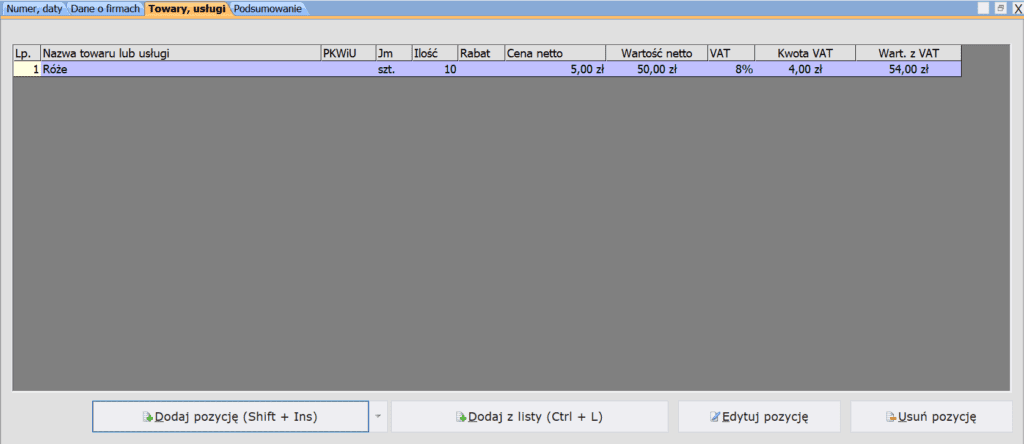Open the Dane o firmach tab
Screen dimensions: 1024x444
click(x=105, y=8)
